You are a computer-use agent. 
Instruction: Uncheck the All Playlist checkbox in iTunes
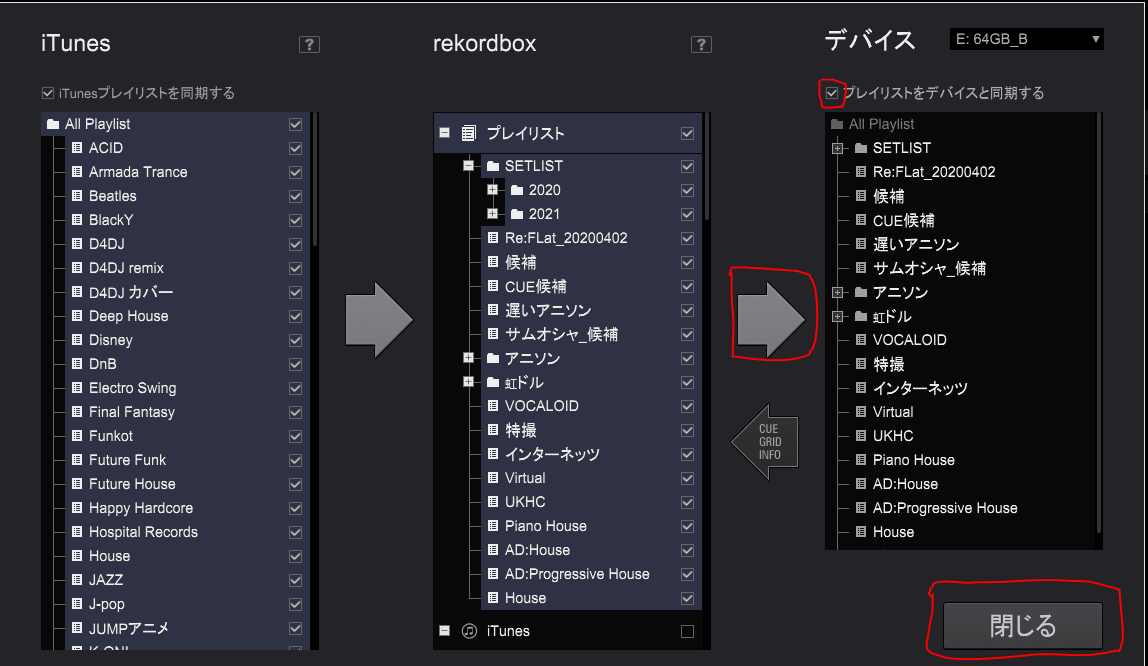pyautogui.click(x=295, y=124)
